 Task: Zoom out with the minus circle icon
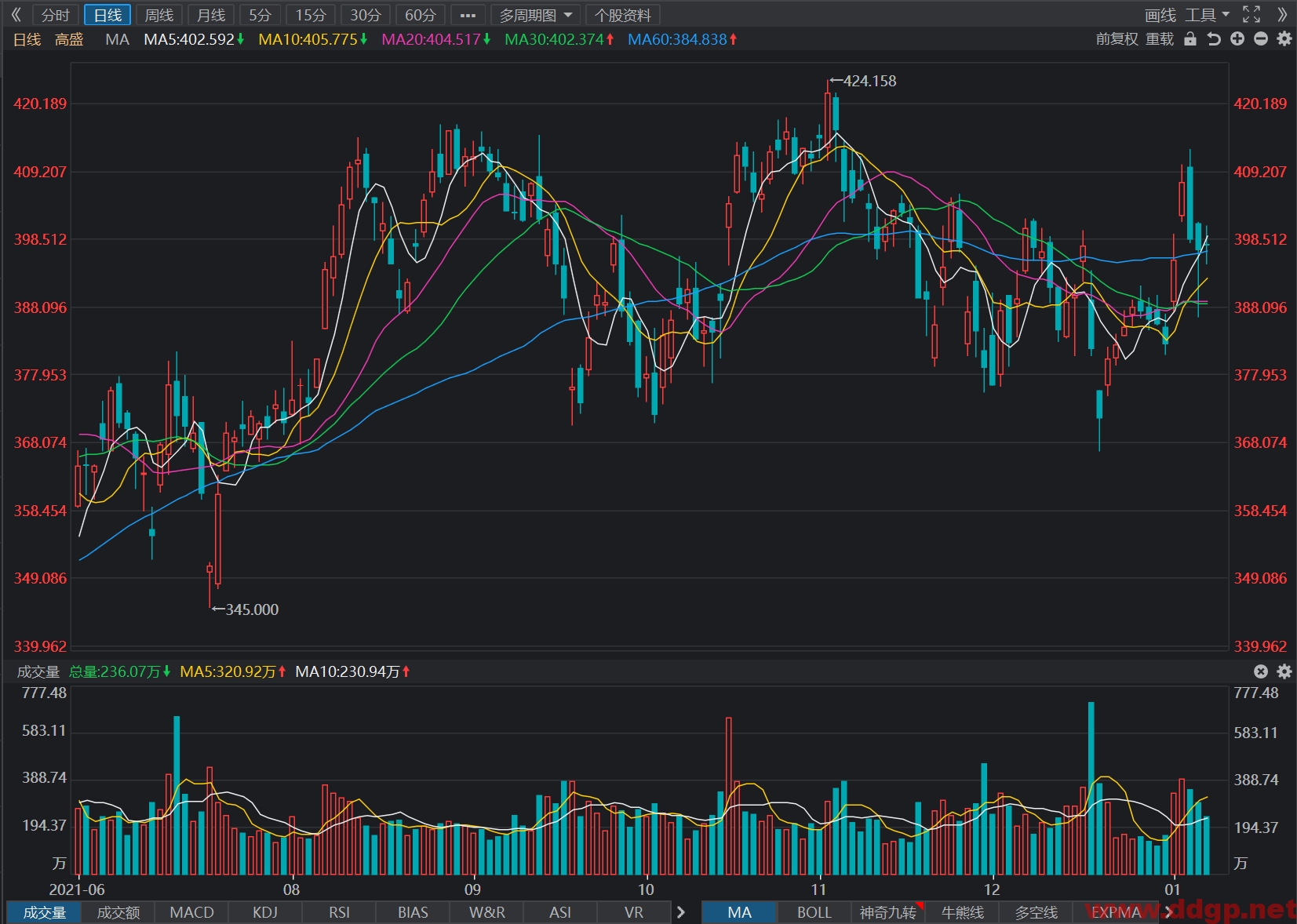point(1261,39)
